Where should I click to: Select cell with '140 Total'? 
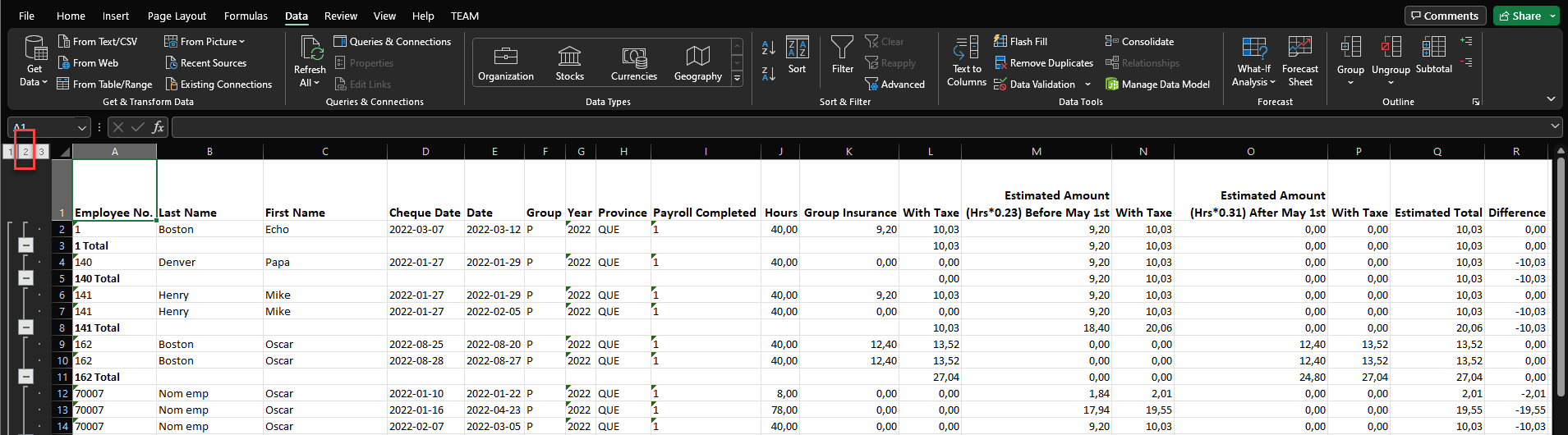(x=114, y=278)
